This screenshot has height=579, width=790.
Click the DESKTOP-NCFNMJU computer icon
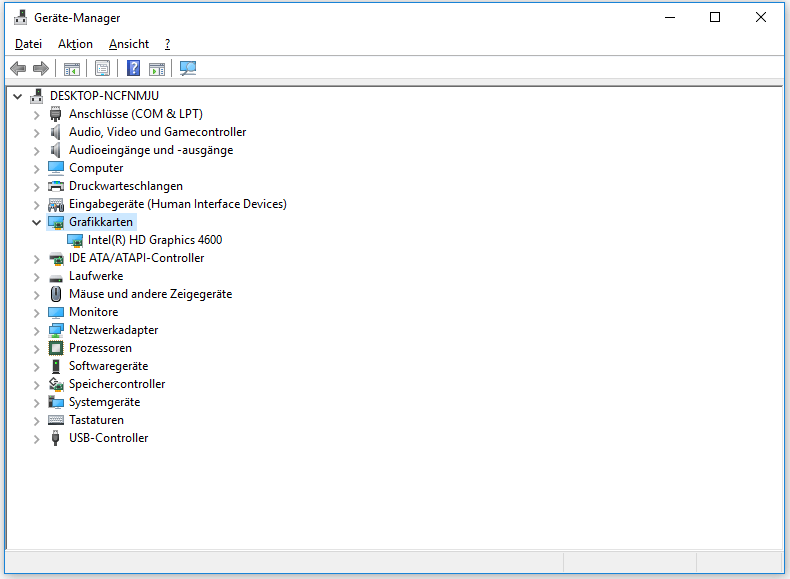36,96
